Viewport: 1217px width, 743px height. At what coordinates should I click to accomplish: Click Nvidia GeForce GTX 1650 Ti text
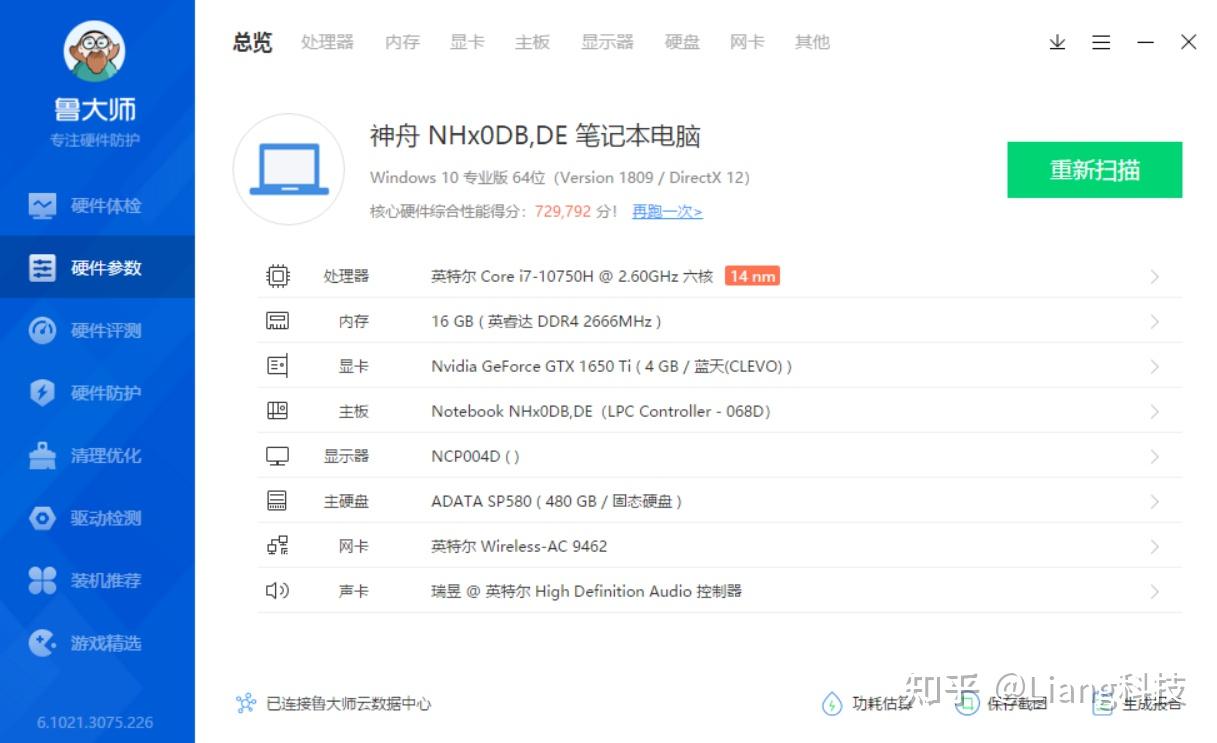[x=611, y=366]
